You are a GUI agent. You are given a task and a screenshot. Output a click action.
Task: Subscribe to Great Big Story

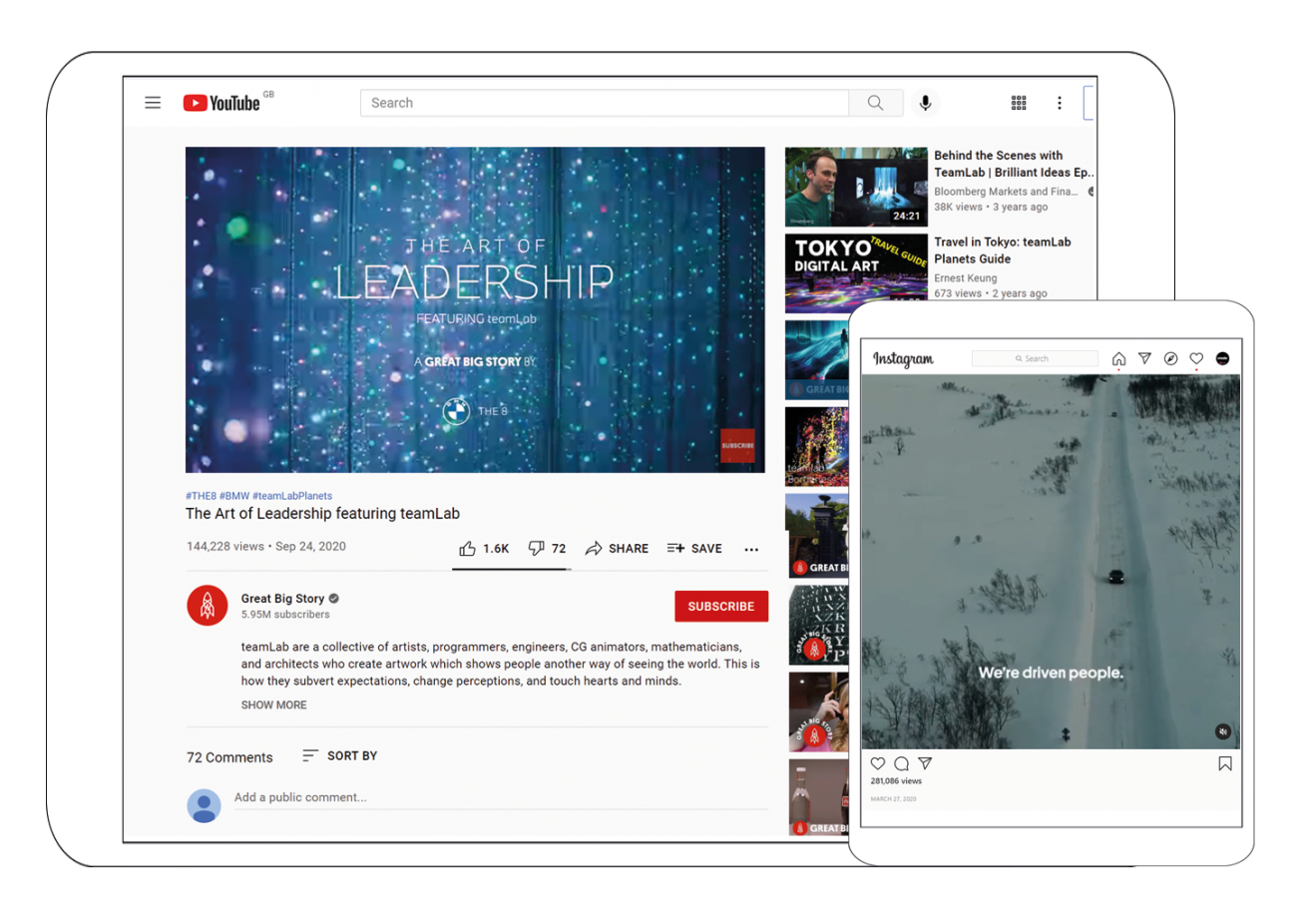[721, 607]
